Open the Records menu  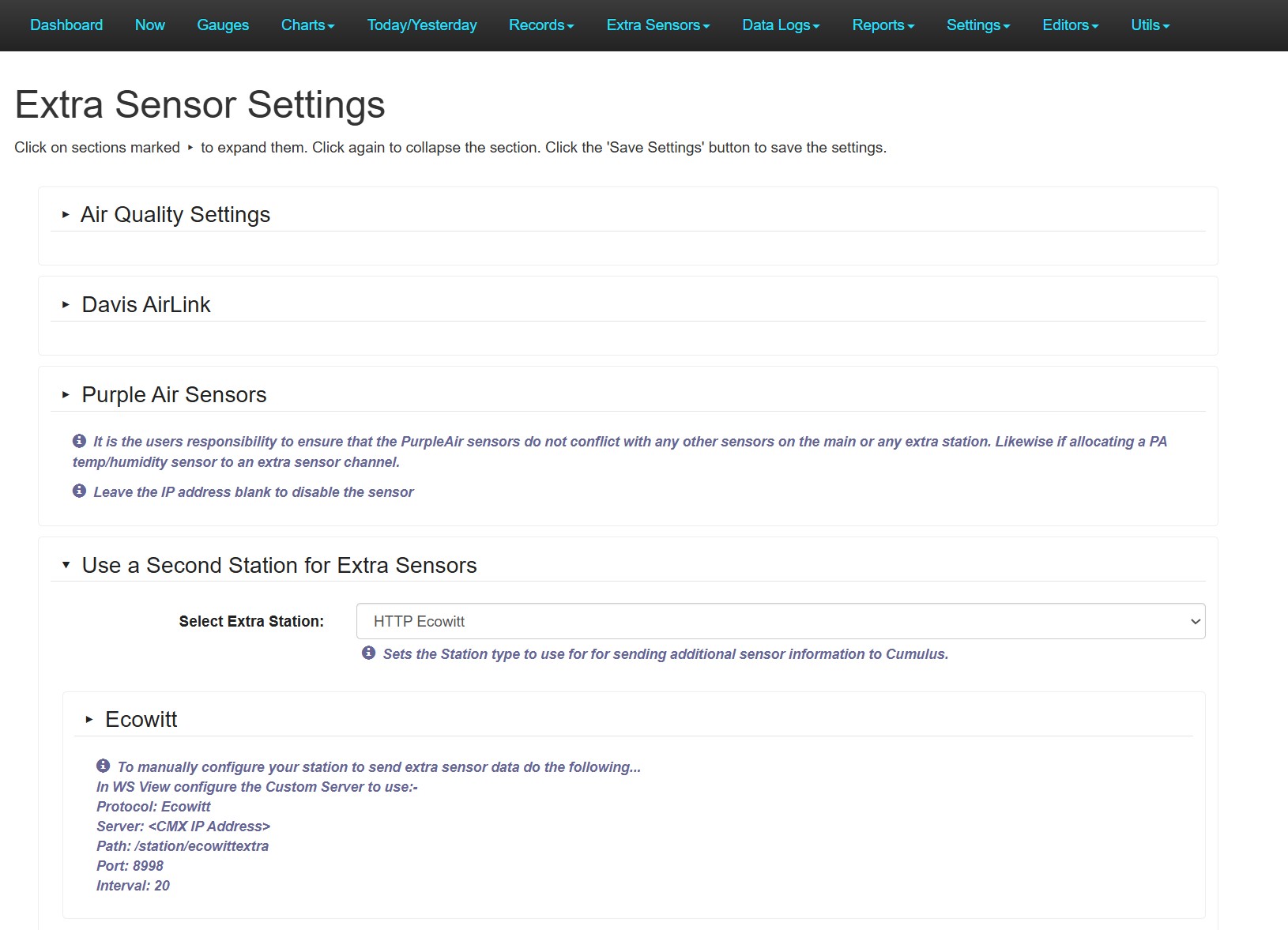[x=540, y=25]
